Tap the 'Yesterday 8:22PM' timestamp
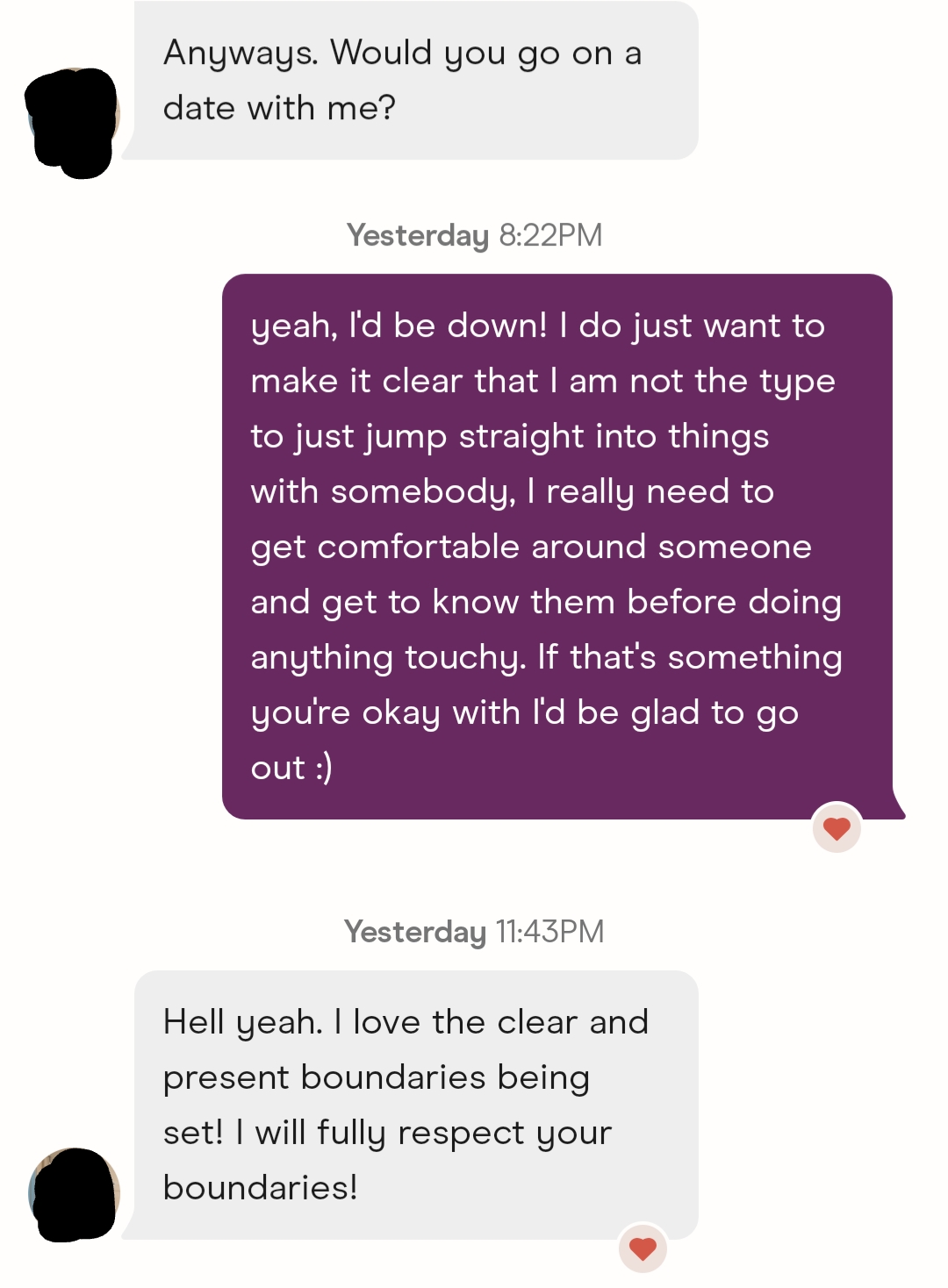This screenshot has width=948, height=1288. coord(474,235)
